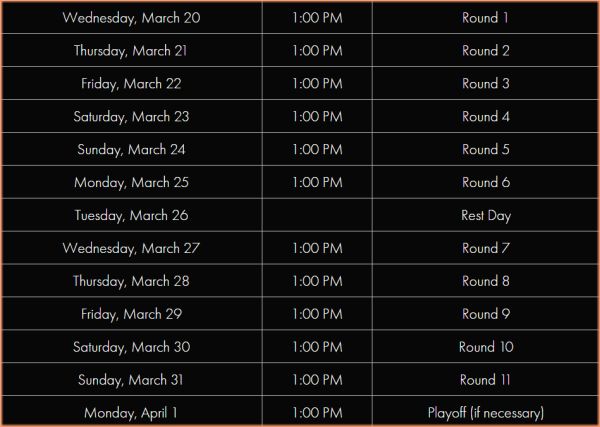Click the Monday, April 1 date cell
The image size is (600, 427).
click(131, 413)
